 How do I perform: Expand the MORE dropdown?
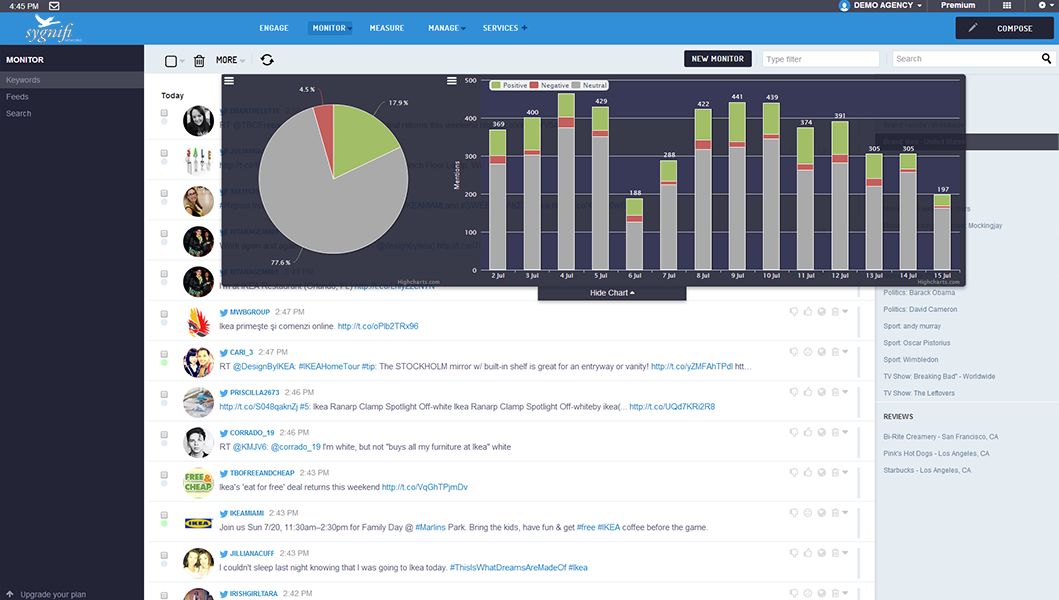(230, 60)
